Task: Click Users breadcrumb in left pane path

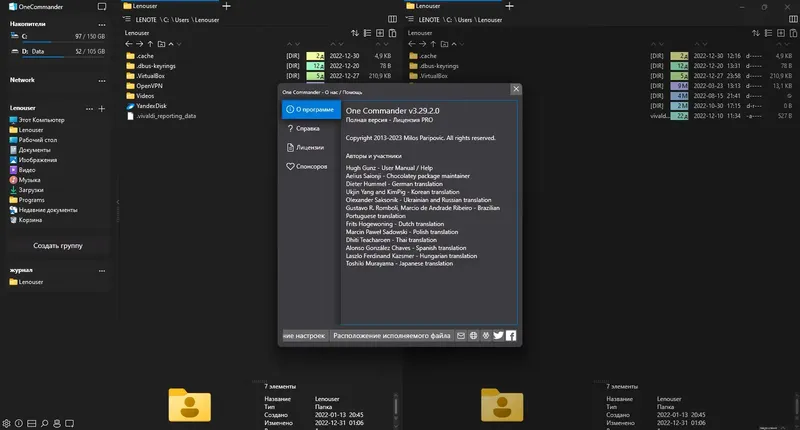Action: (182, 20)
